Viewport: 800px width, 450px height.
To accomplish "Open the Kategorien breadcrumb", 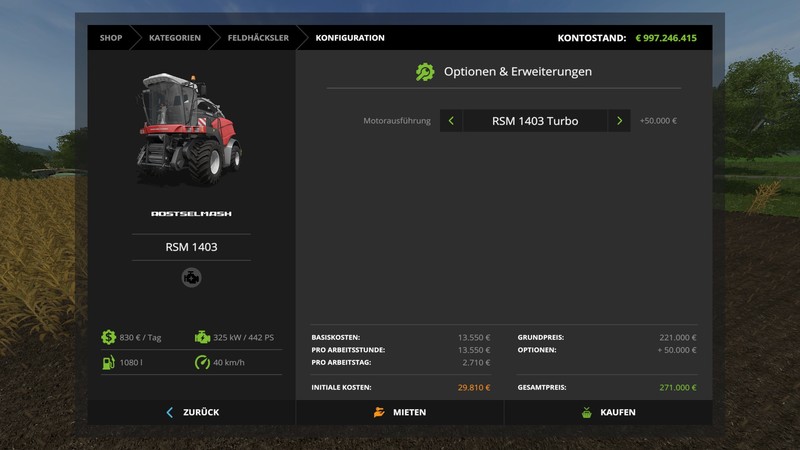I will 174,38.
